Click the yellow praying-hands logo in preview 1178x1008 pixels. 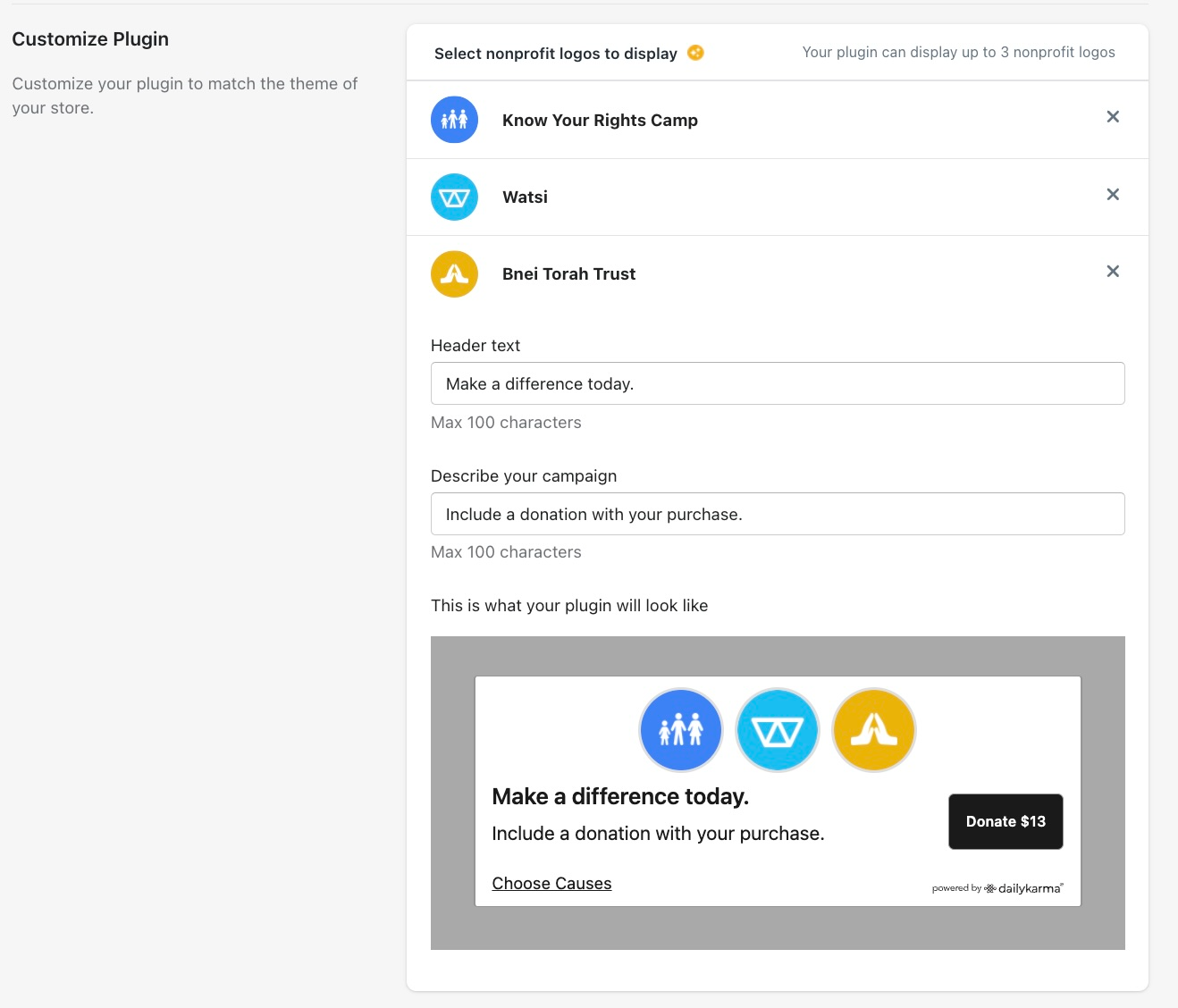point(874,730)
